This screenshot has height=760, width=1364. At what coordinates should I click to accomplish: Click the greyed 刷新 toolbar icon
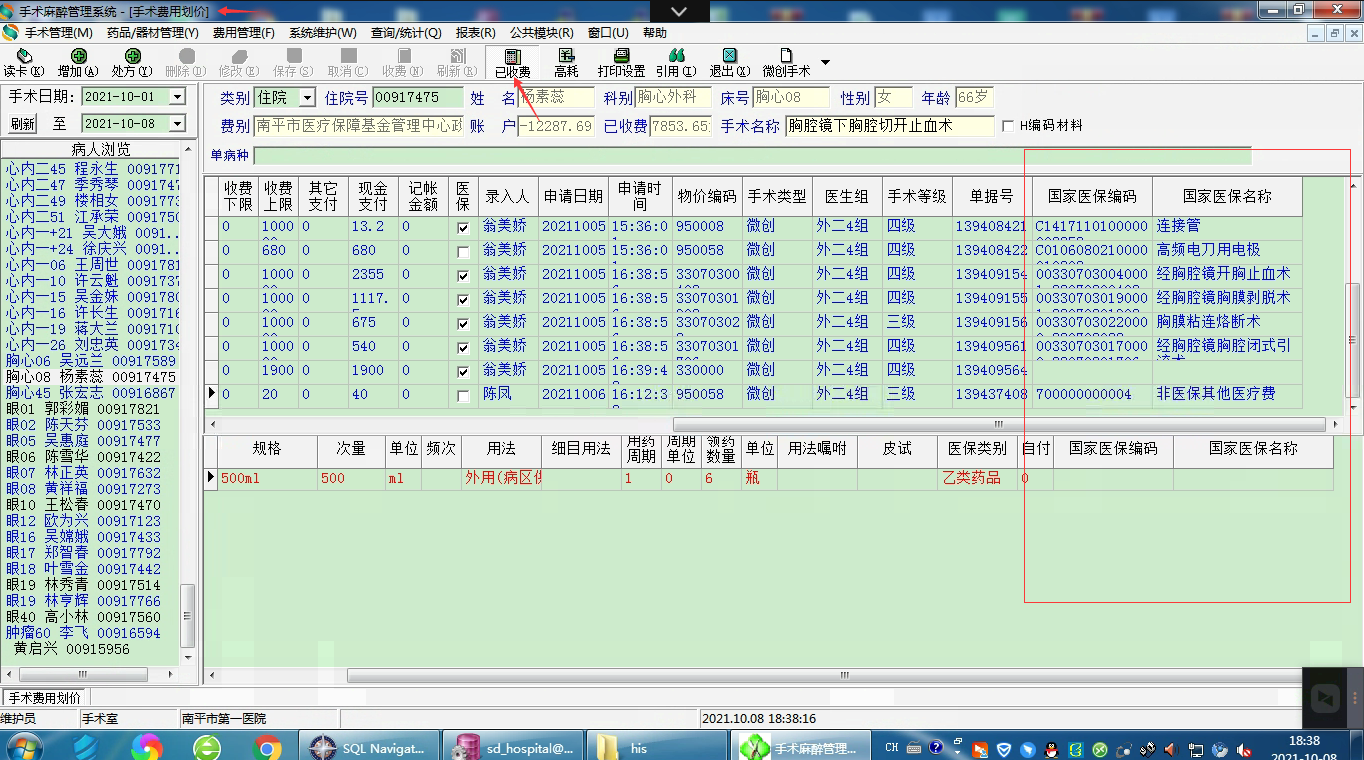(x=456, y=63)
